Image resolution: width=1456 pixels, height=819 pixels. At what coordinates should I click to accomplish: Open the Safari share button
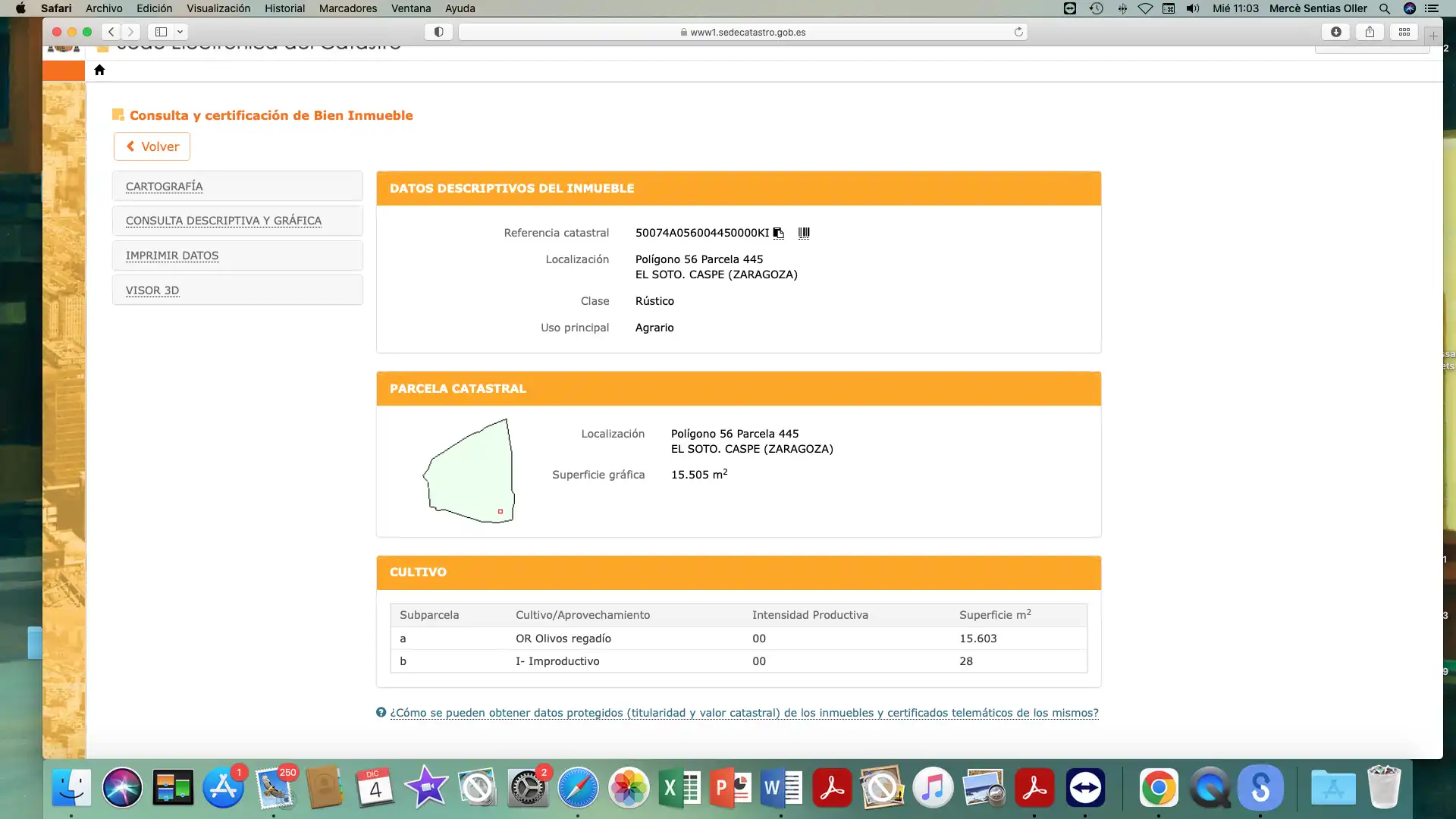[1370, 32]
